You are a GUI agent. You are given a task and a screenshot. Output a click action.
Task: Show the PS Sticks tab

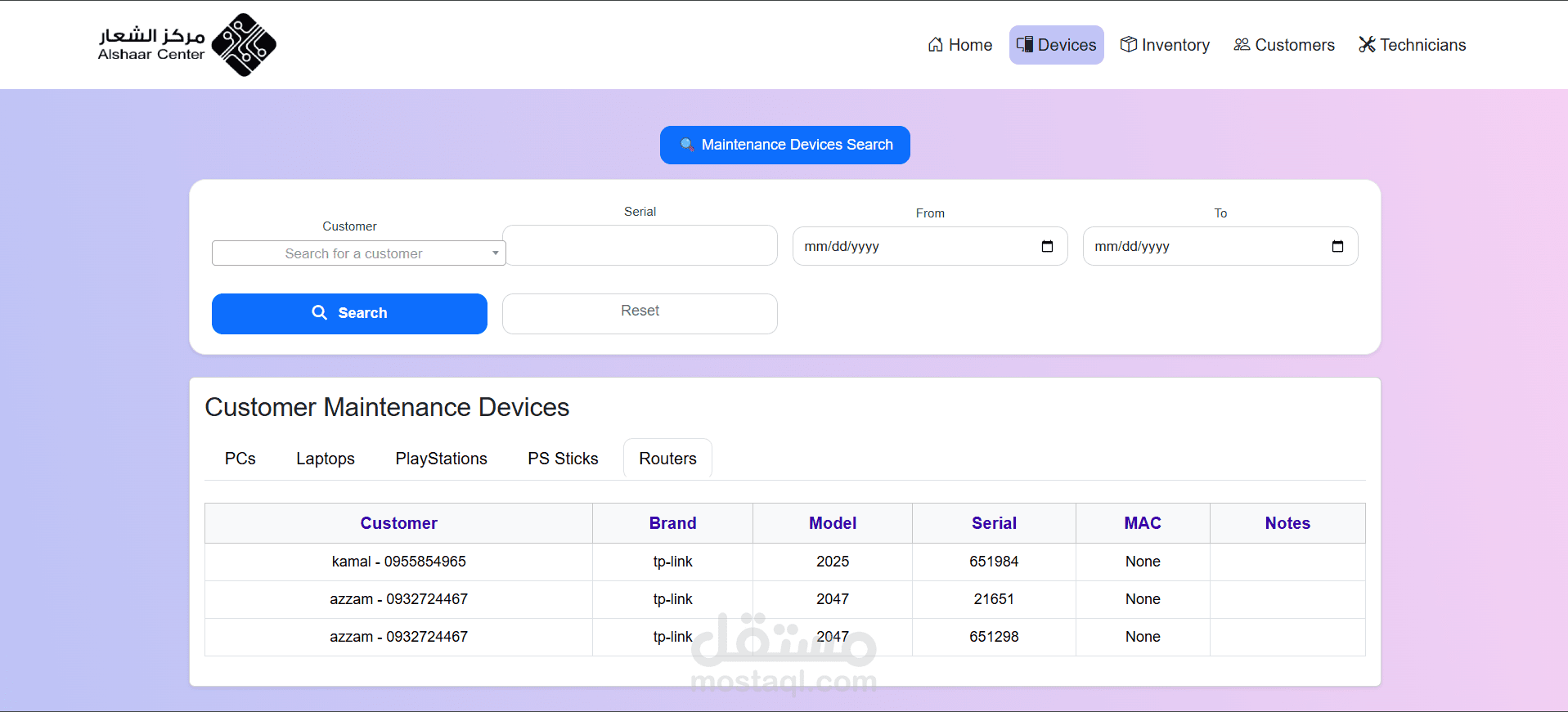pyautogui.click(x=564, y=459)
